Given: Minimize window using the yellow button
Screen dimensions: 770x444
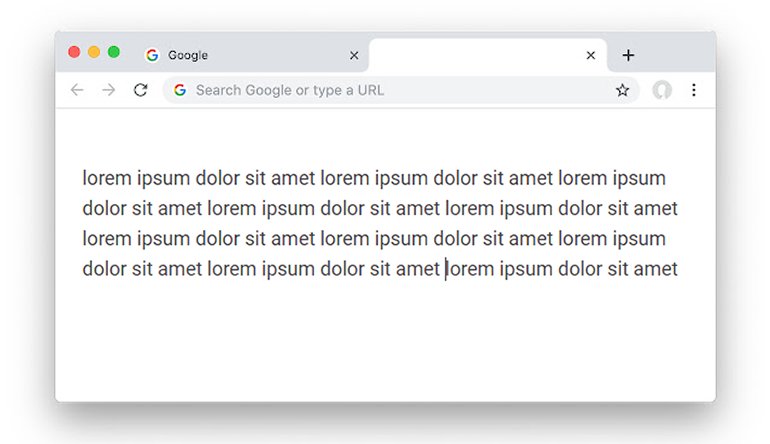Looking at the screenshot, I should pos(94,52).
